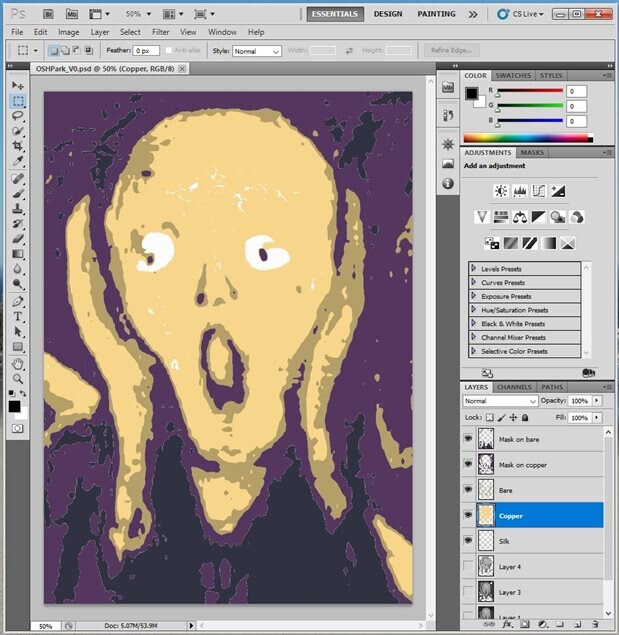This screenshot has height=635, width=619.
Task: Hide the Mask on bare layer
Action: (x=469, y=438)
